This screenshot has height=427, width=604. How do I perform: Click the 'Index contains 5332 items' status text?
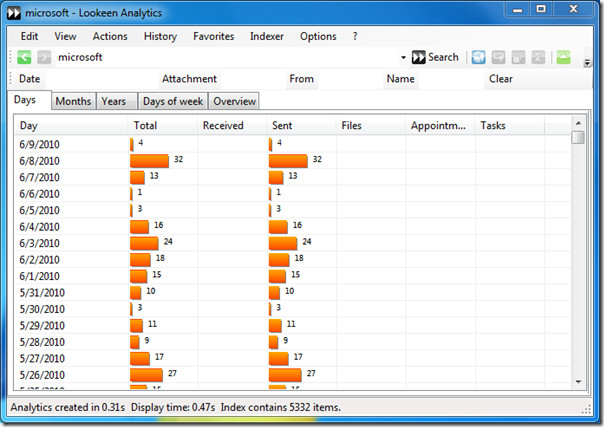[280, 407]
